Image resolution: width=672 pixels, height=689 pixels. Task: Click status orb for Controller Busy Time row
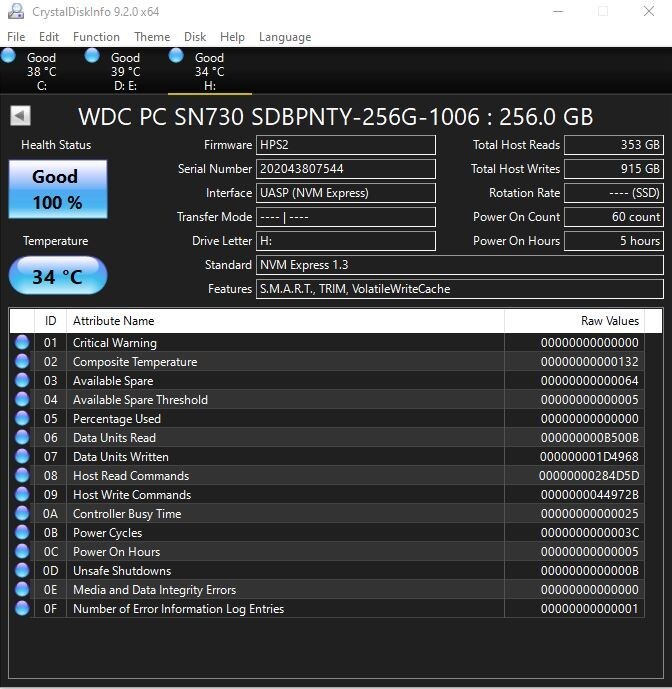[x=22, y=513]
